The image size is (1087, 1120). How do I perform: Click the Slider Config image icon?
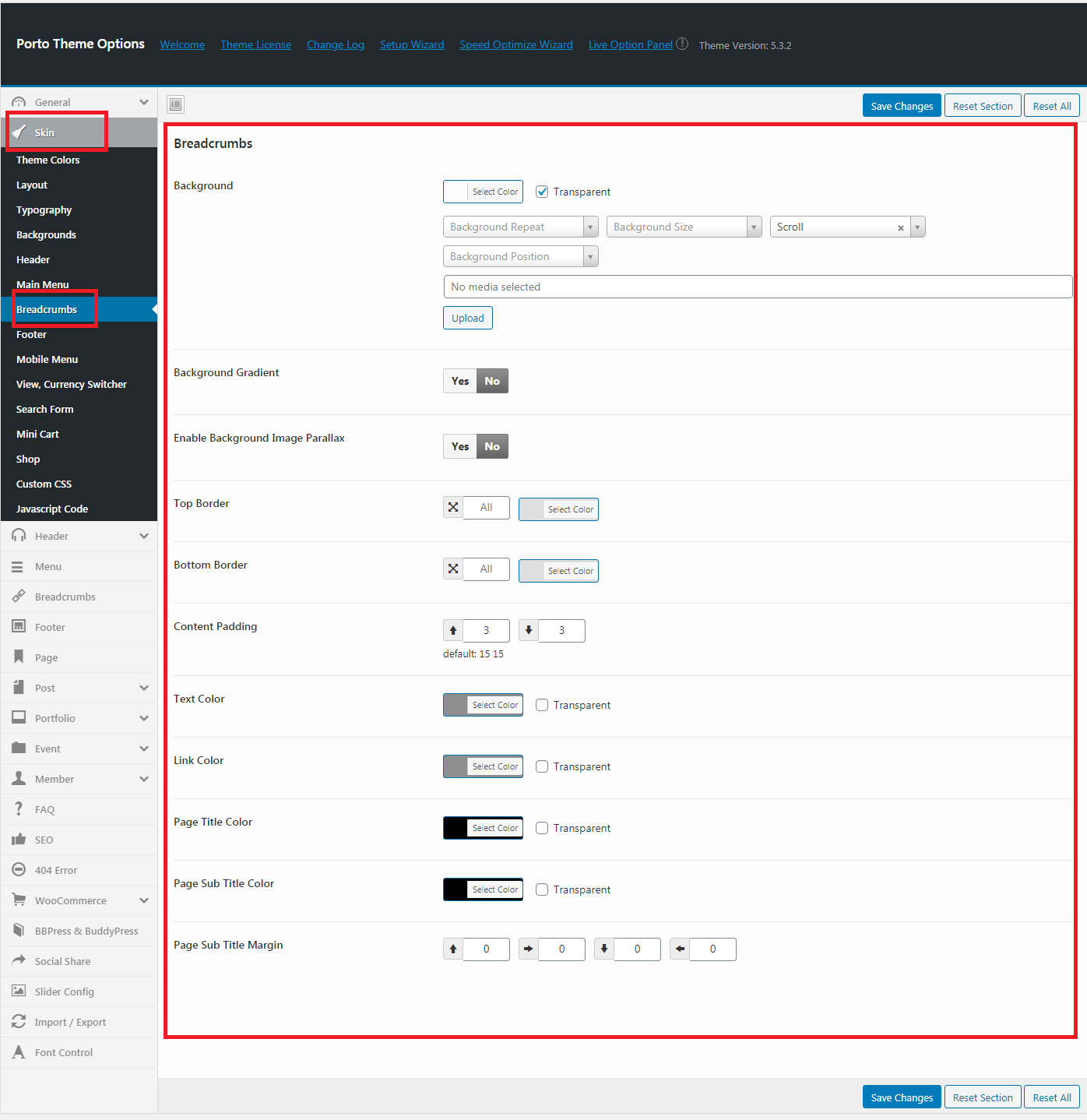click(19, 991)
